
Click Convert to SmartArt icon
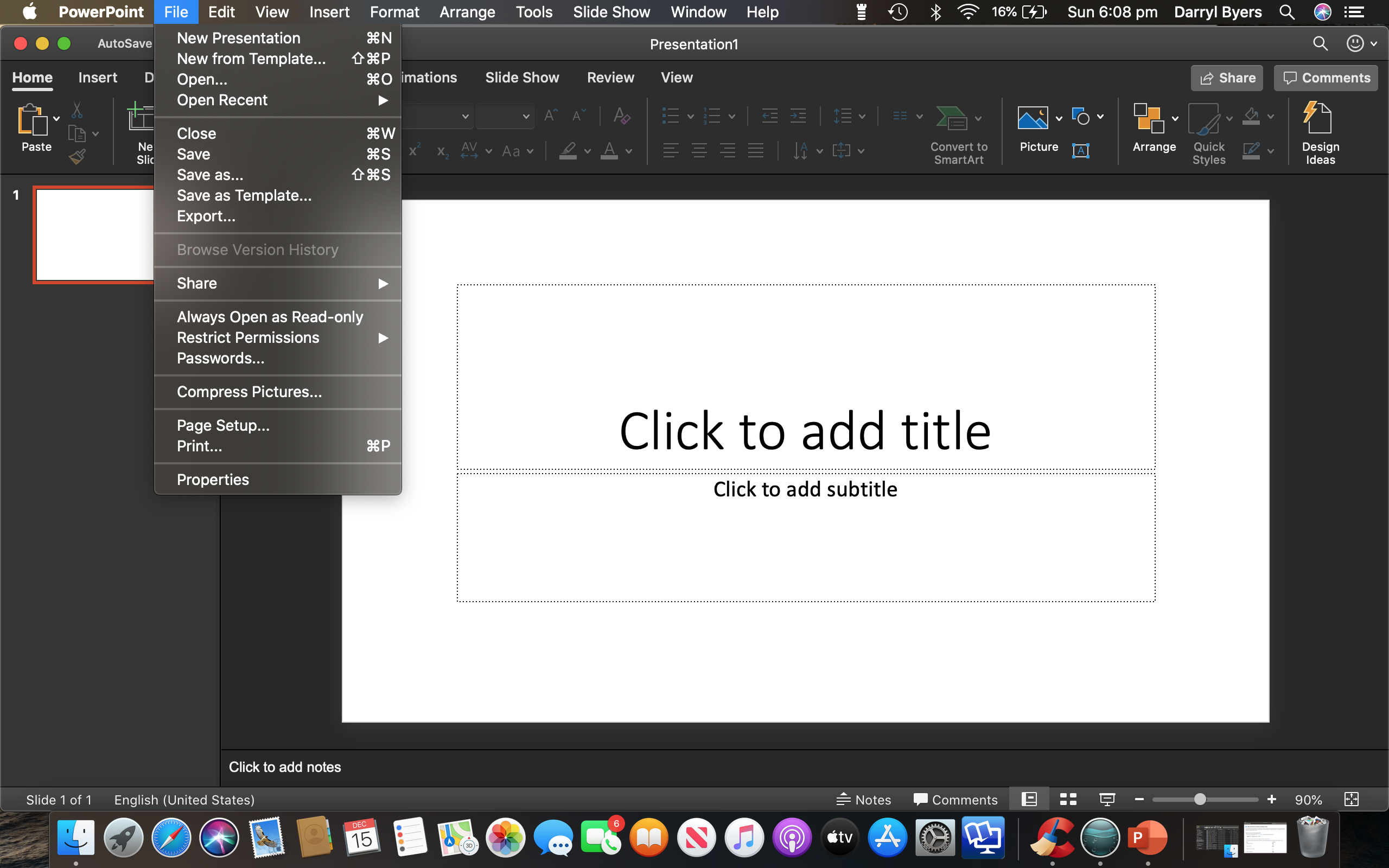(x=952, y=118)
